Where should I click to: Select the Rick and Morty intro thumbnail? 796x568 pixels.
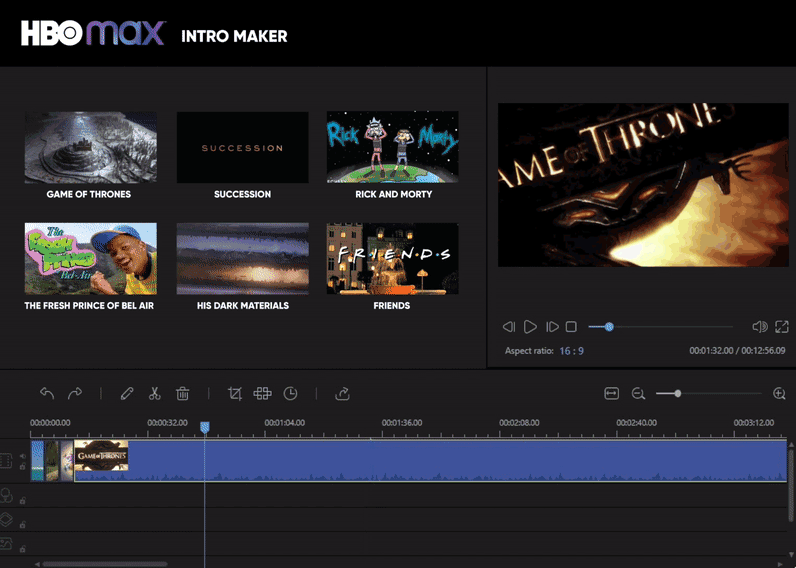(x=392, y=147)
